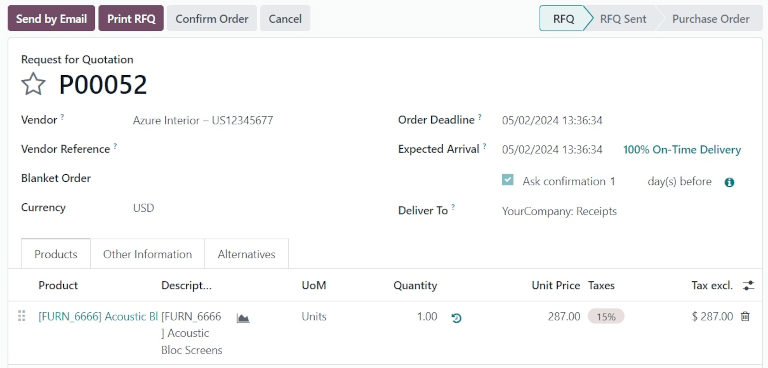The height and width of the screenshot is (368, 768).
Task: Click the Cancel button
Action: (285, 19)
